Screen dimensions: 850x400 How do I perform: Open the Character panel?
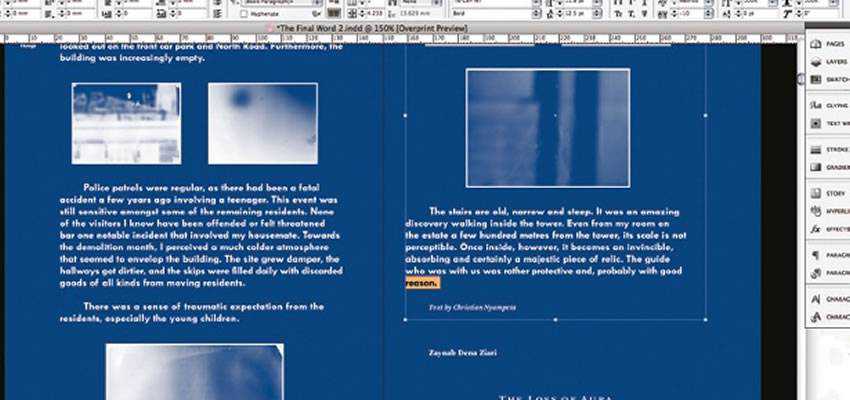(828, 299)
